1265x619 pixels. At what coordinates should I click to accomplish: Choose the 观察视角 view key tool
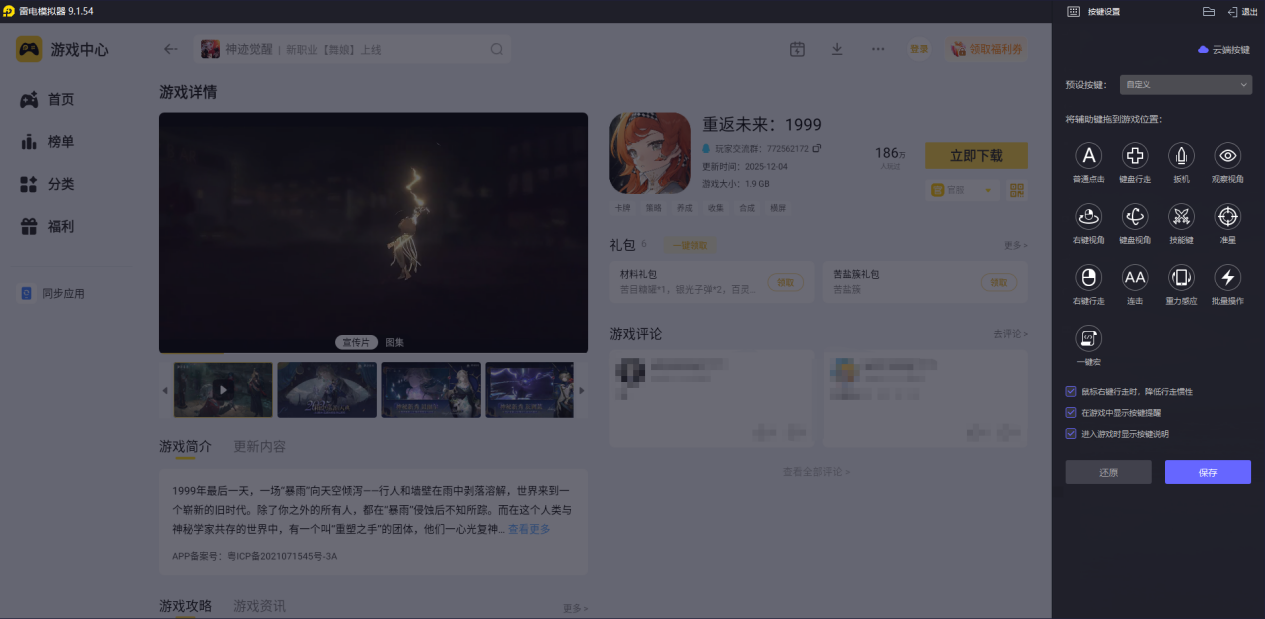(1227, 156)
